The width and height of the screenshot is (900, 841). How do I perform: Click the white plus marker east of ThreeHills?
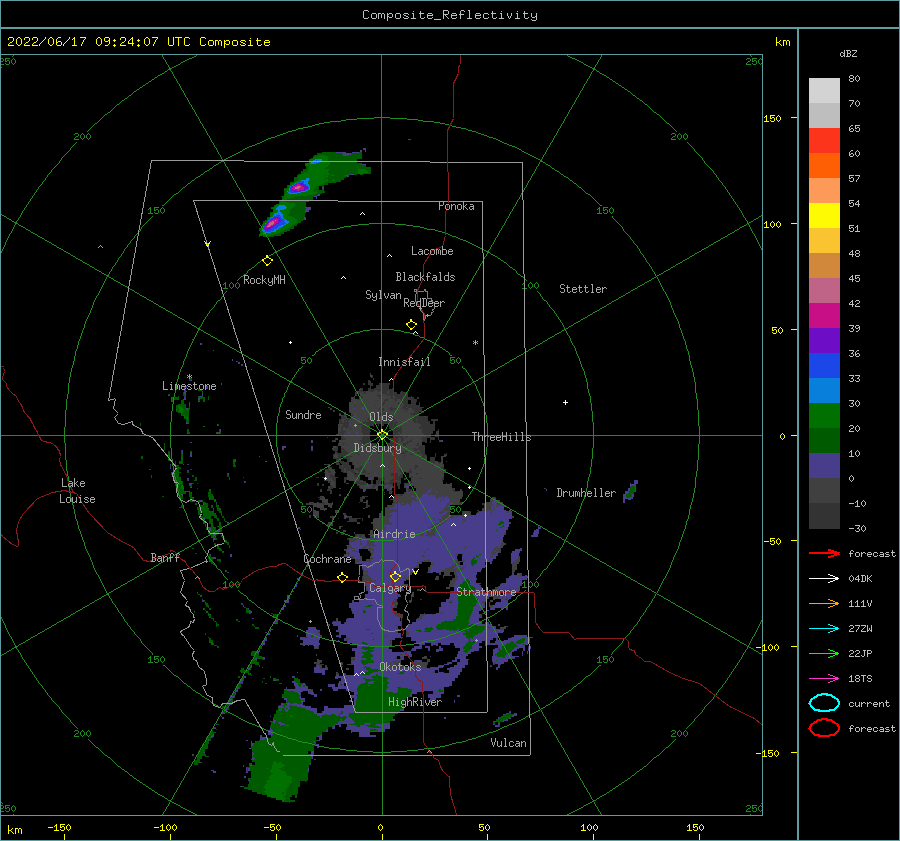[x=565, y=402]
